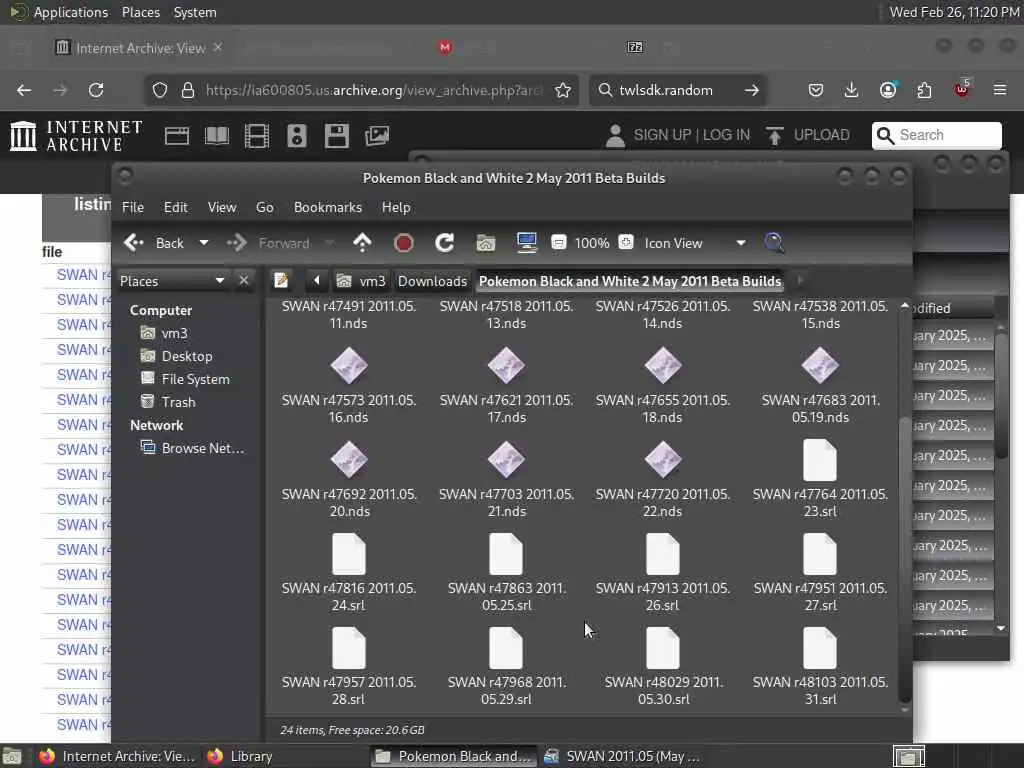Click Firefox back arrow
The width and height of the screenshot is (1024, 768).
tap(24, 90)
